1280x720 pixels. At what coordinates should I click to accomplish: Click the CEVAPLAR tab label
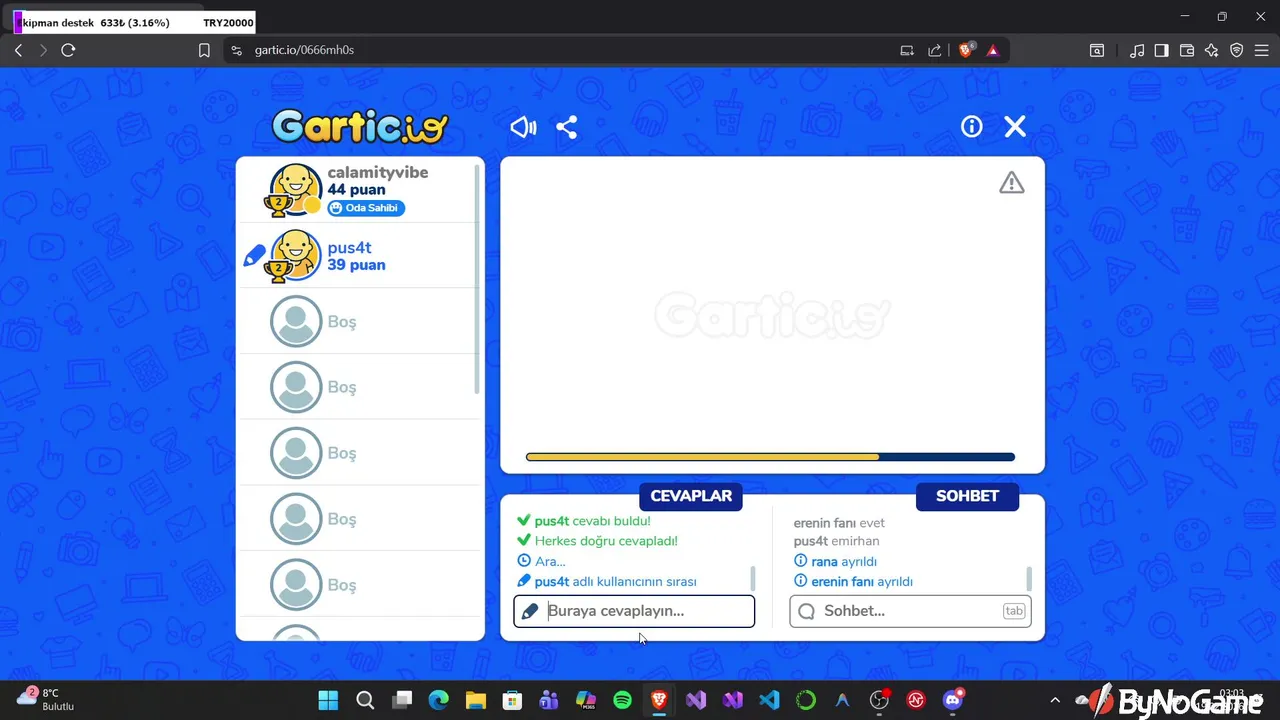pyautogui.click(x=691, y=496)
